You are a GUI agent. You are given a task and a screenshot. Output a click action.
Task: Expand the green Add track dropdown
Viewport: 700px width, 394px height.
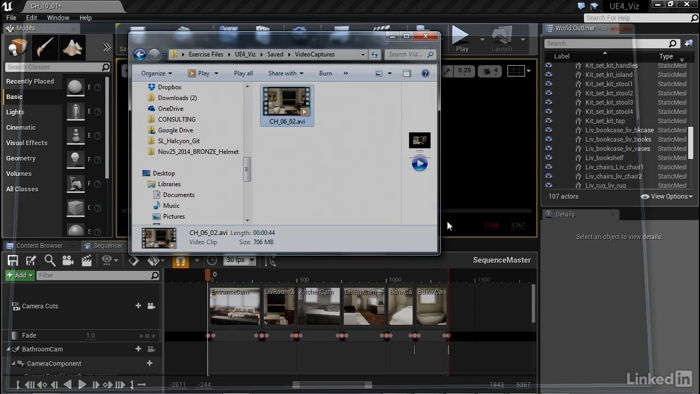point(20,275)
